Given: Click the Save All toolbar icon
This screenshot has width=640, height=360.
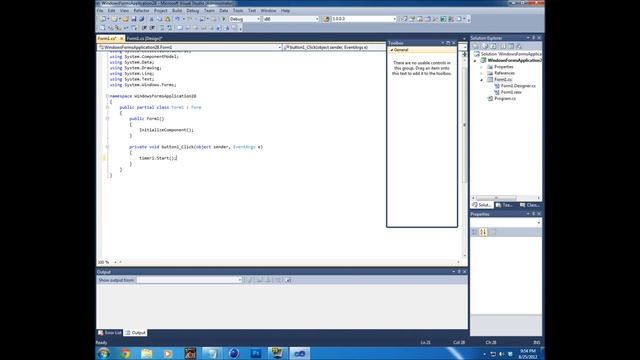Looking at the screenshot, I should (x=141, y=19).
